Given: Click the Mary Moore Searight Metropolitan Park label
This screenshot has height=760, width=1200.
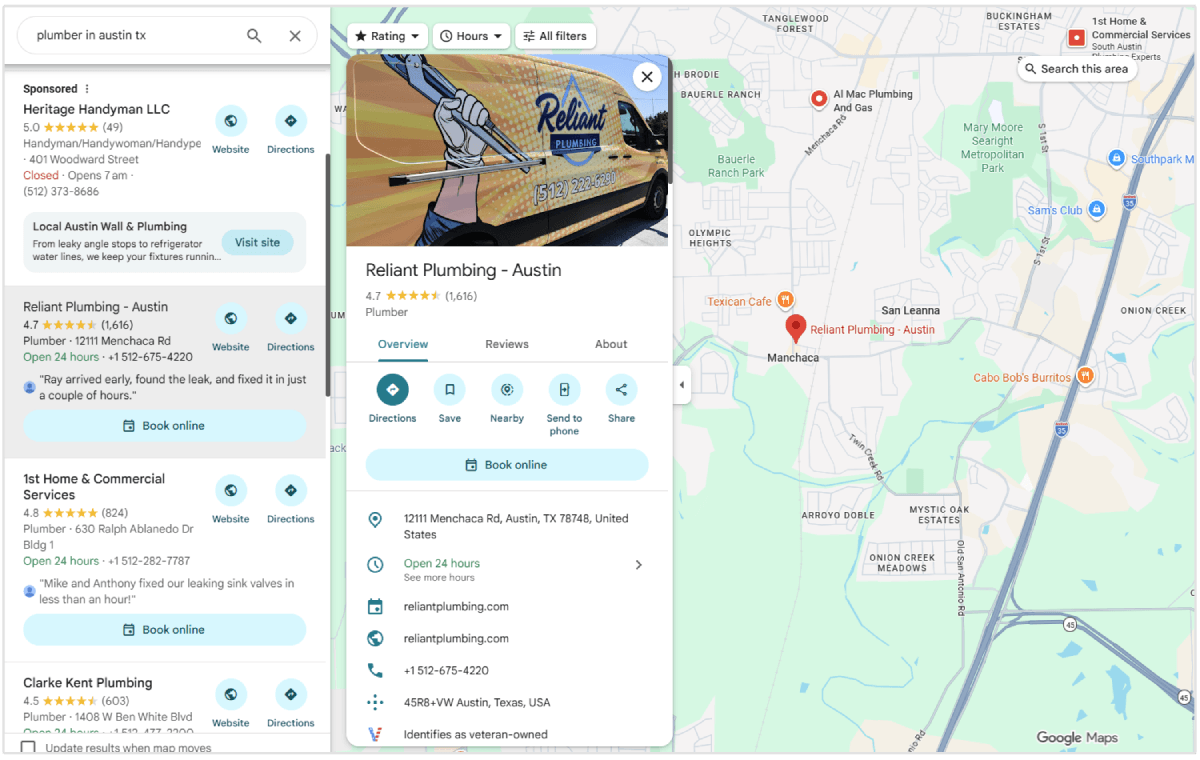Looking at the screenshot, I should point(993,148).
